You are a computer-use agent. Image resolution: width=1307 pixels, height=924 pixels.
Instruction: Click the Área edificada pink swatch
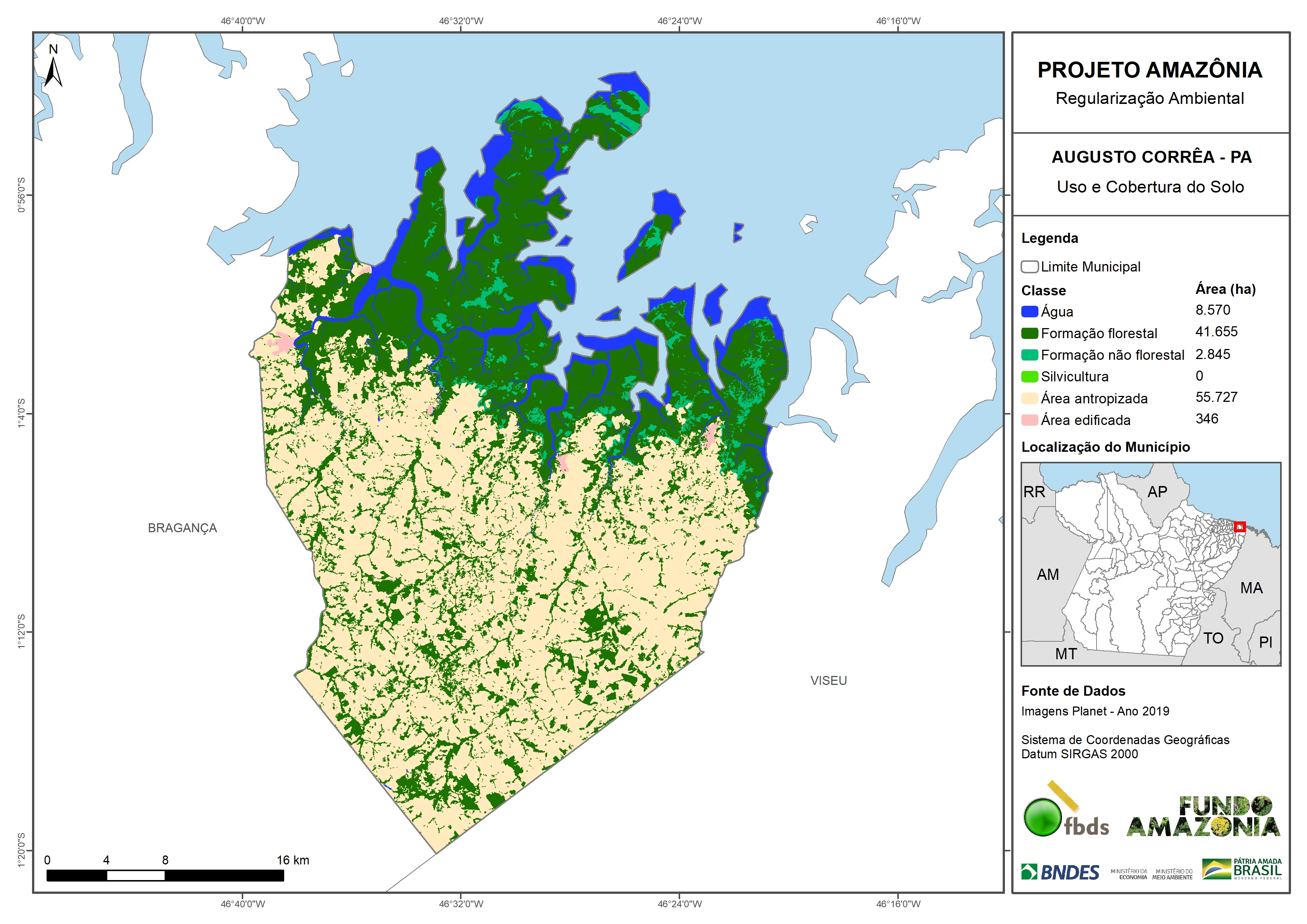click(x=1029, y=420)
